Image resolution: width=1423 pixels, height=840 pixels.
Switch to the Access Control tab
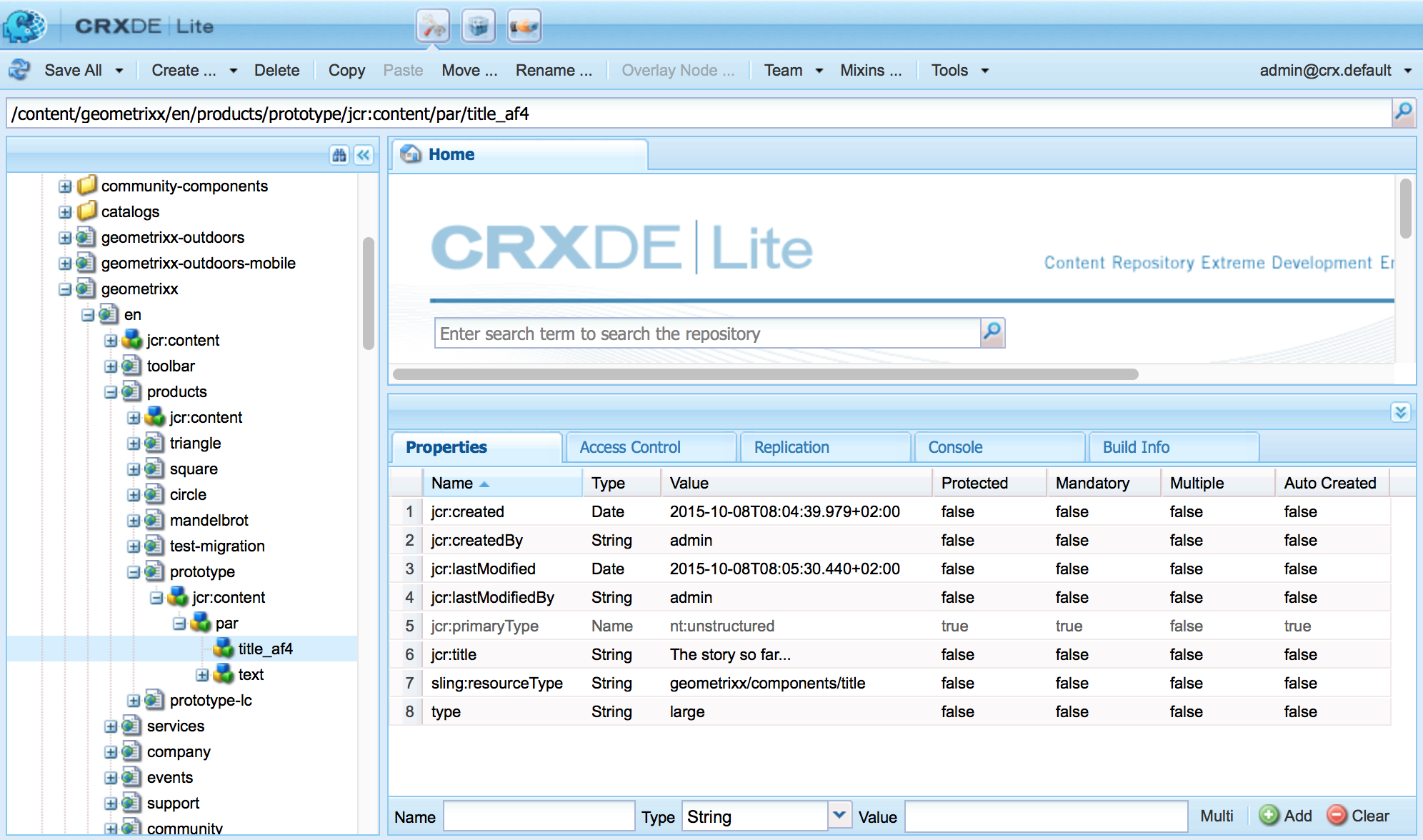pyautogui.click(x=630, y=447)
